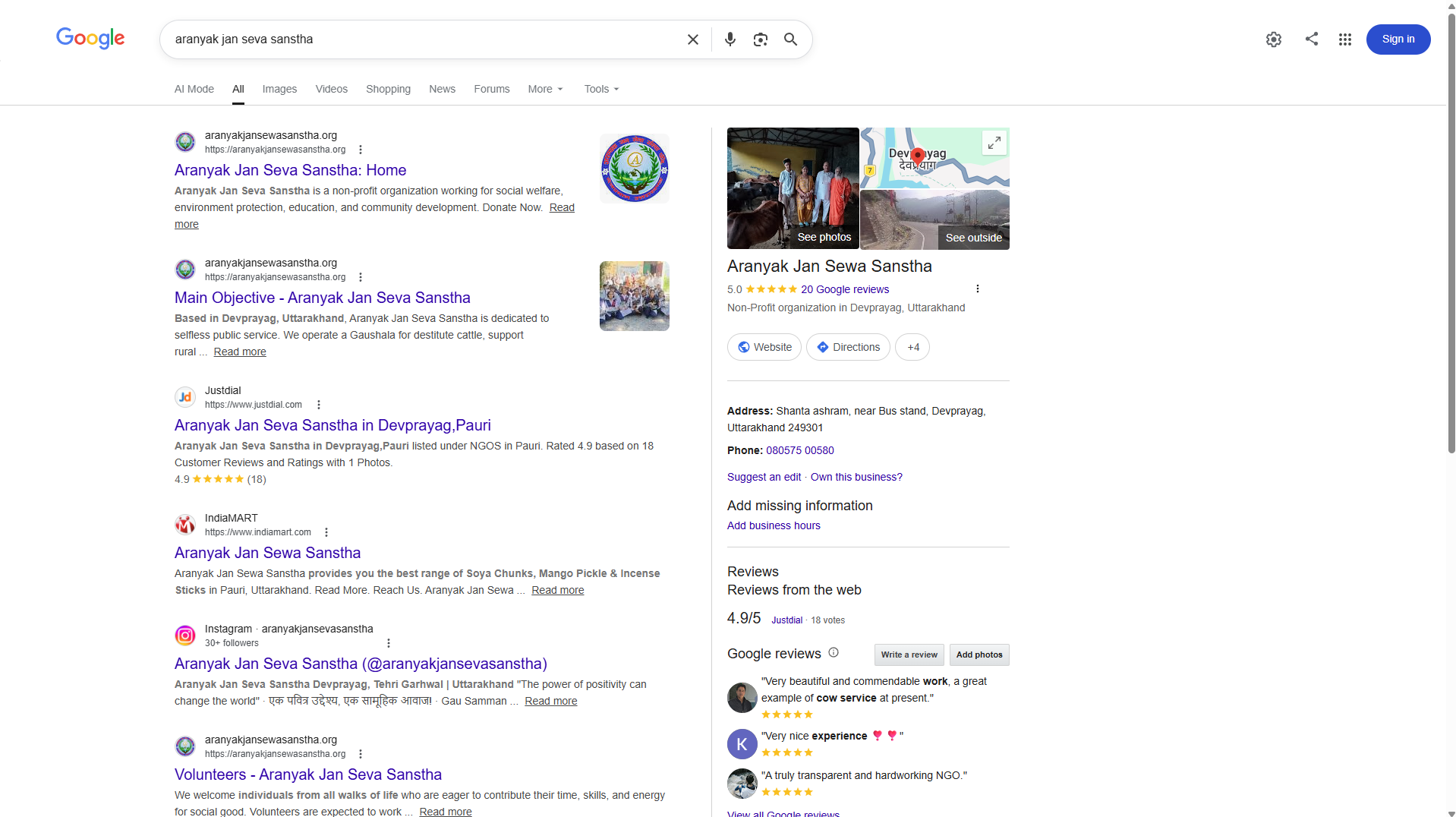1456x817 pixels.
Task: Open Google Lens image search
Action: tap(760, 39)
